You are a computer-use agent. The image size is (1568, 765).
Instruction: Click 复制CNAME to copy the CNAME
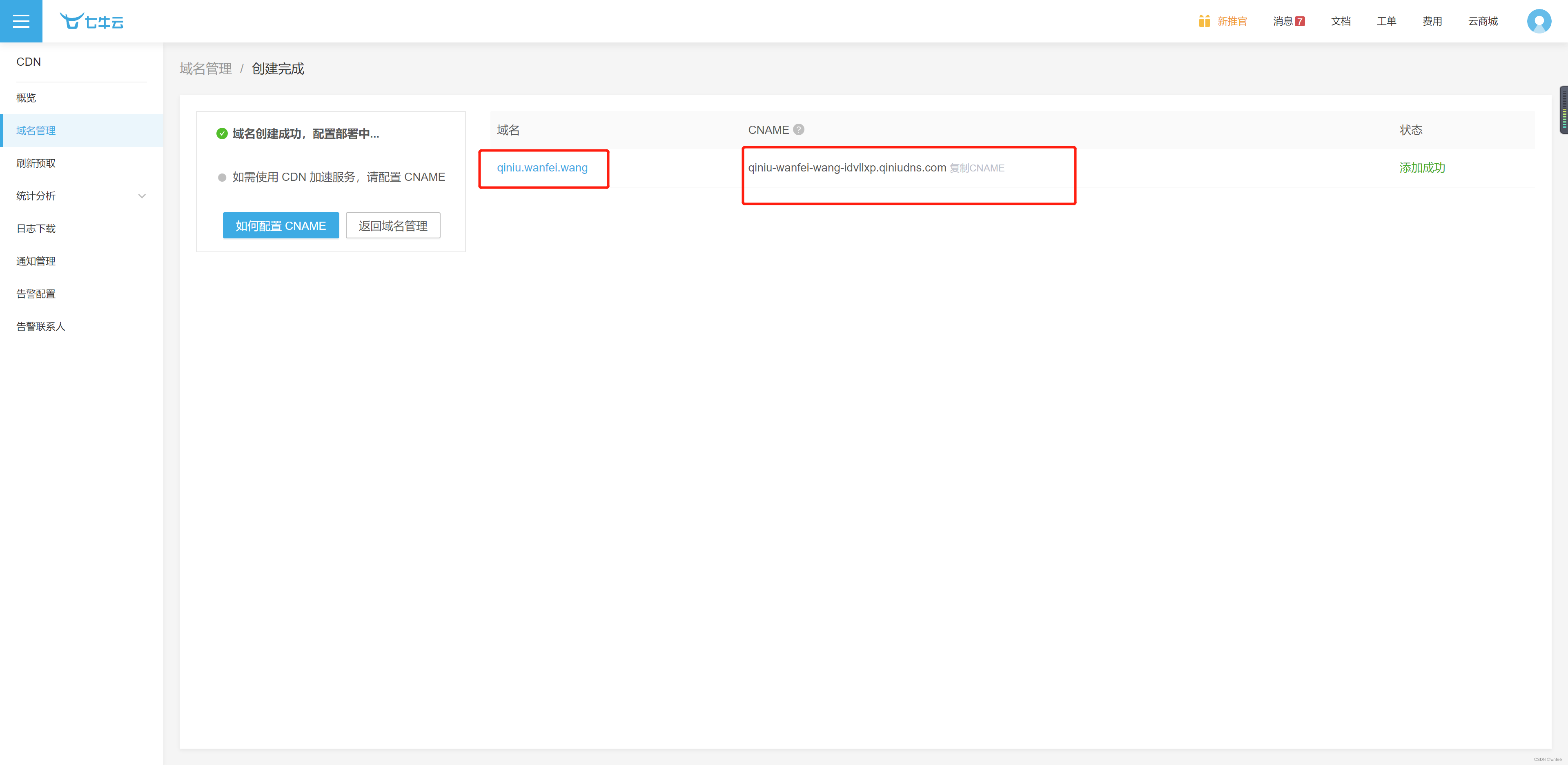[977, 168]
